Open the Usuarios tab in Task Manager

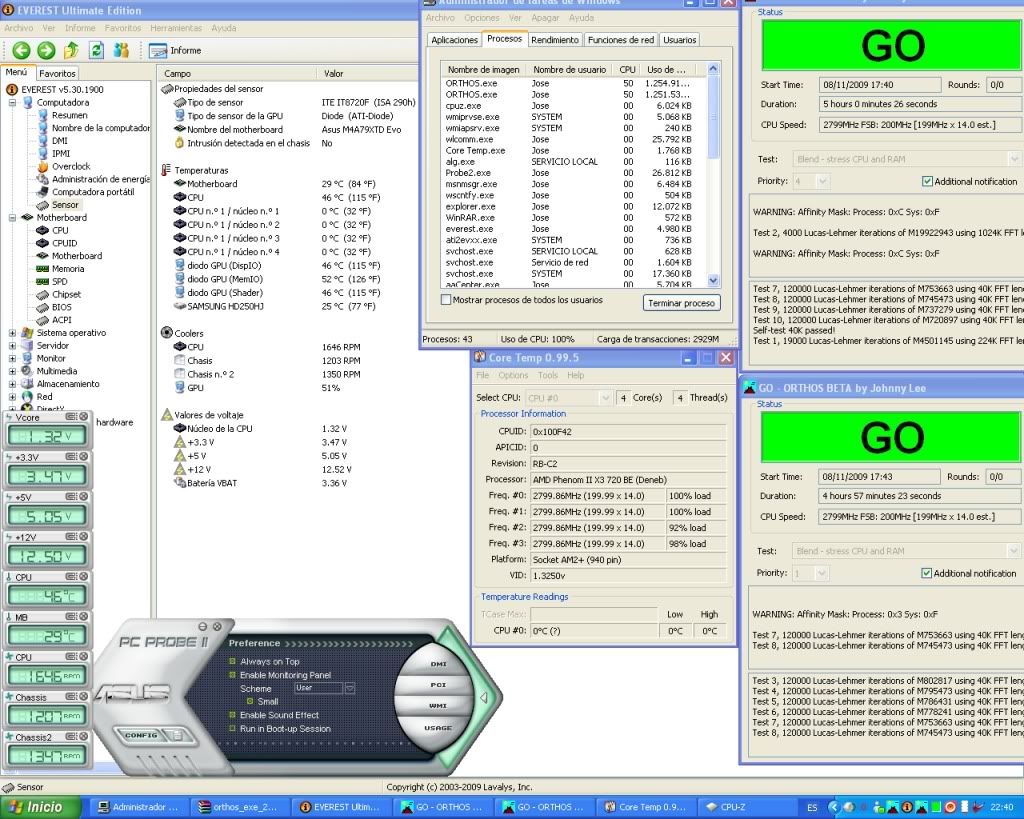679,40
